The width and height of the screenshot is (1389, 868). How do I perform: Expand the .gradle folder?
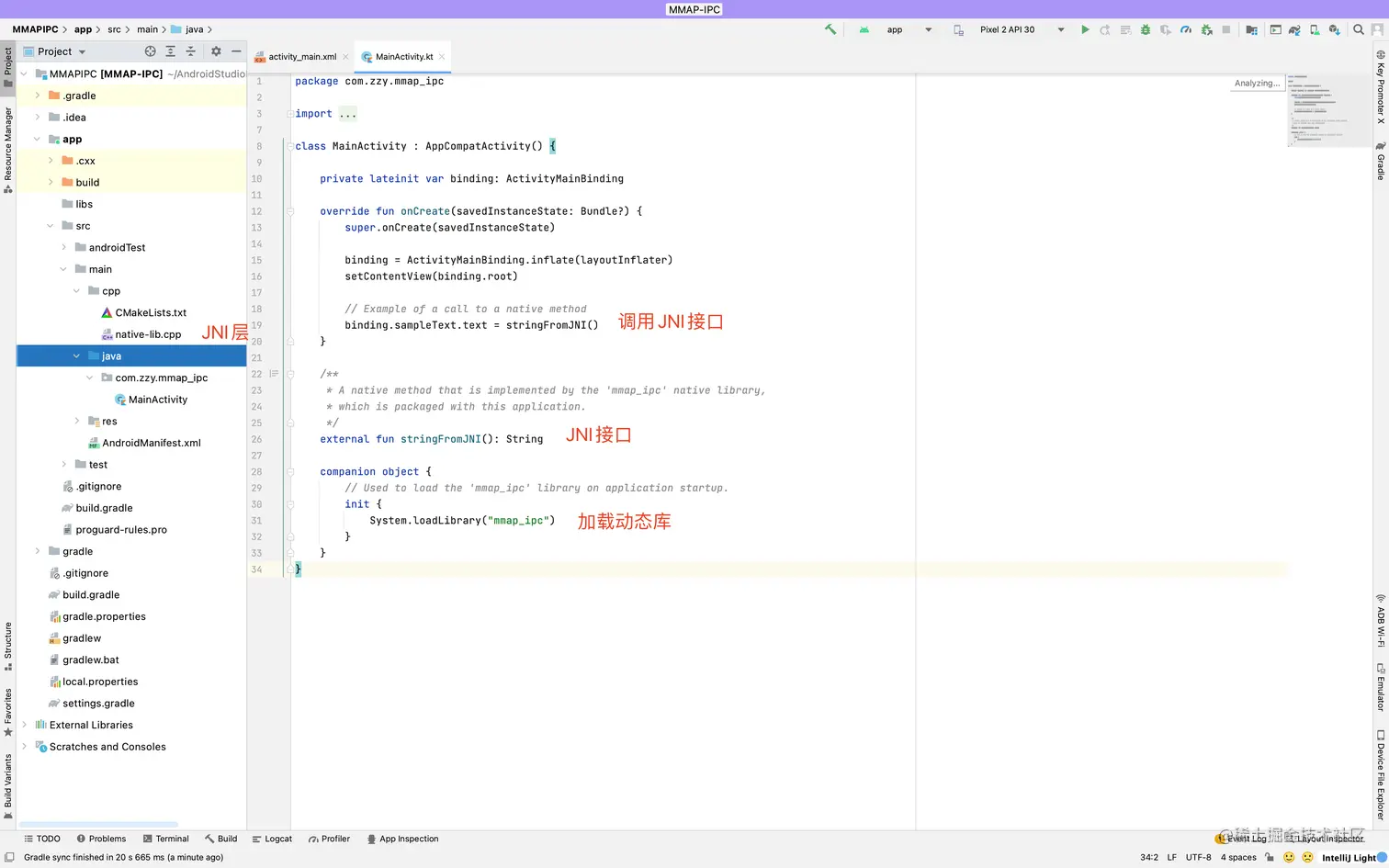37,96
